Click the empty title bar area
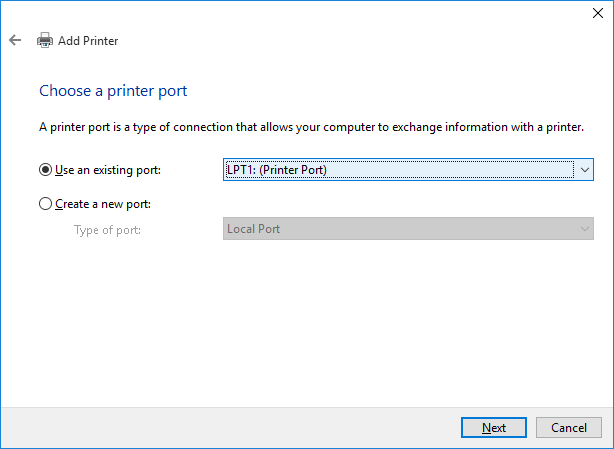The image size is (614, 449). 300,14
